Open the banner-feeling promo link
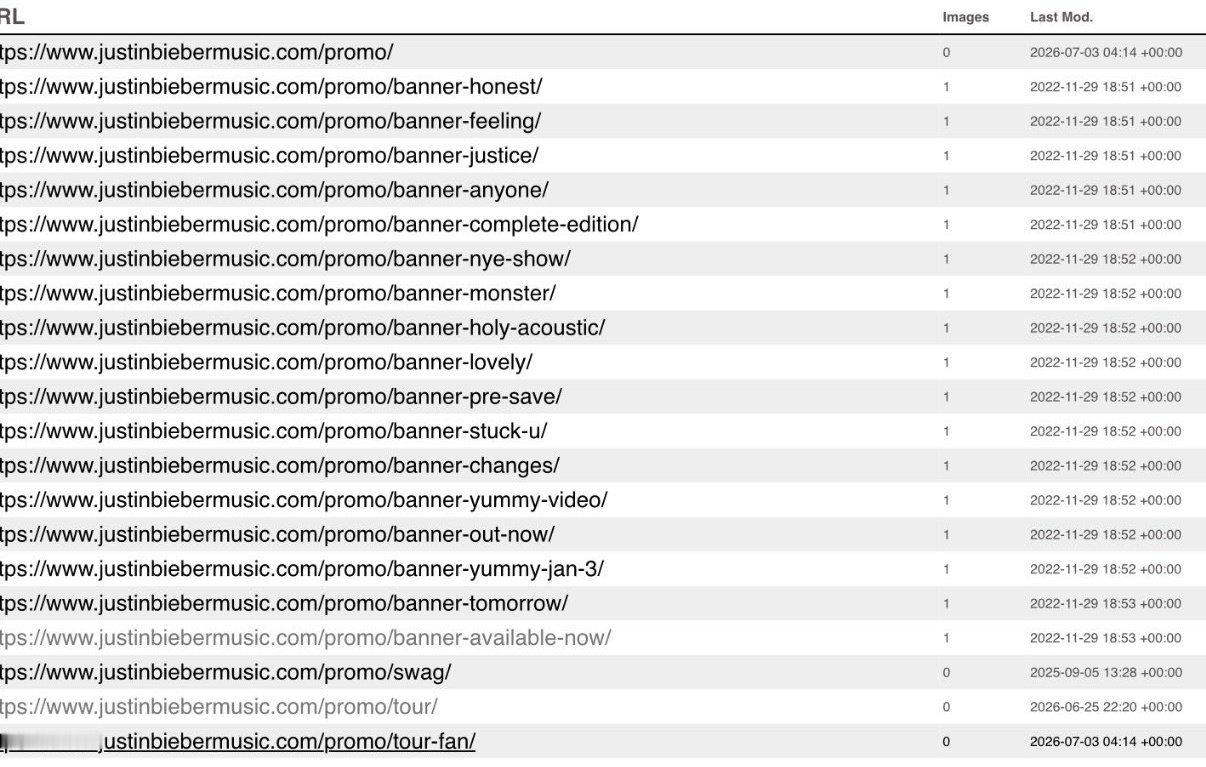The image size is (1206, 767). pos(270,121)
